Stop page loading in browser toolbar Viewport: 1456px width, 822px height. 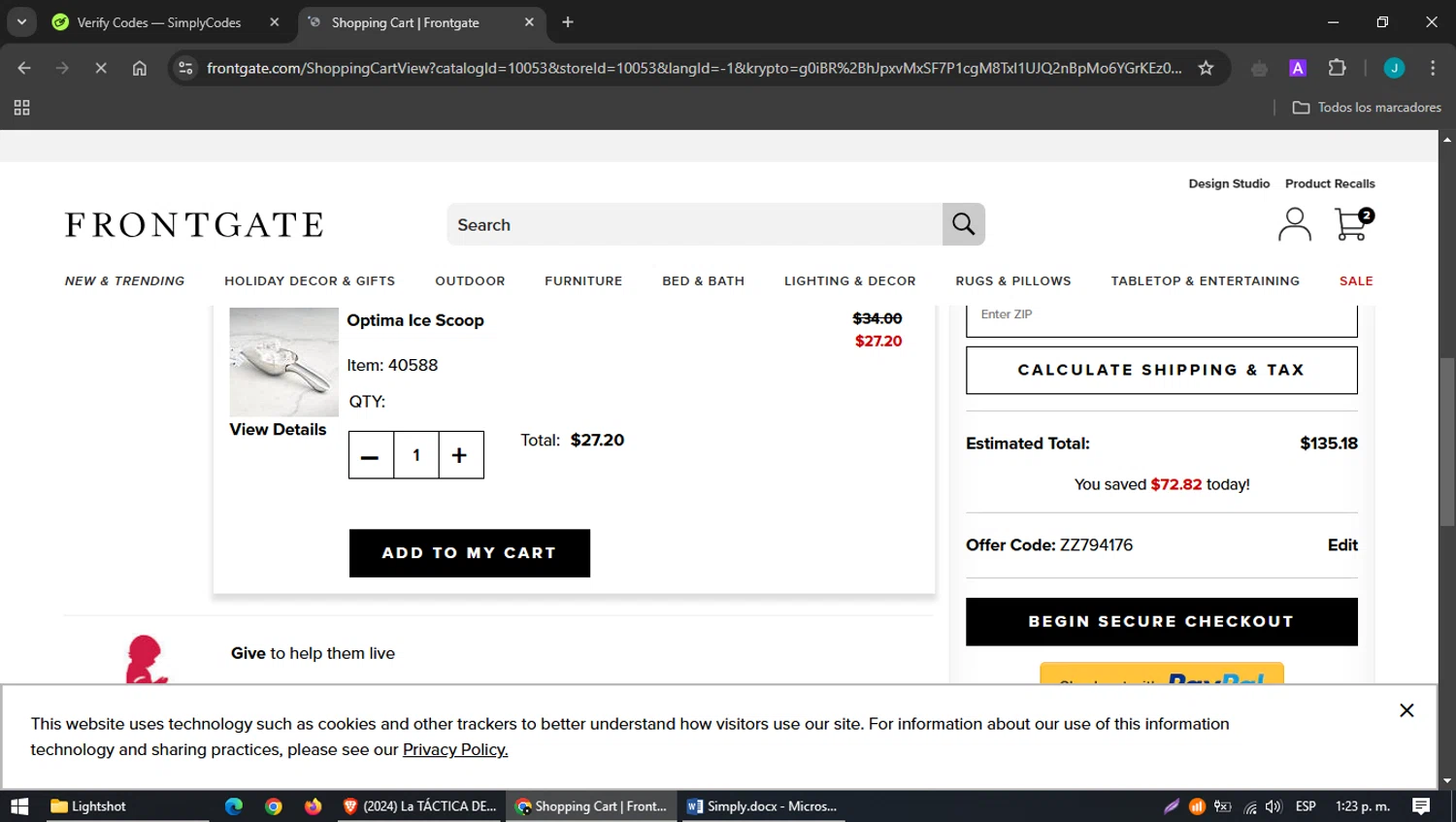coord(101,68)
